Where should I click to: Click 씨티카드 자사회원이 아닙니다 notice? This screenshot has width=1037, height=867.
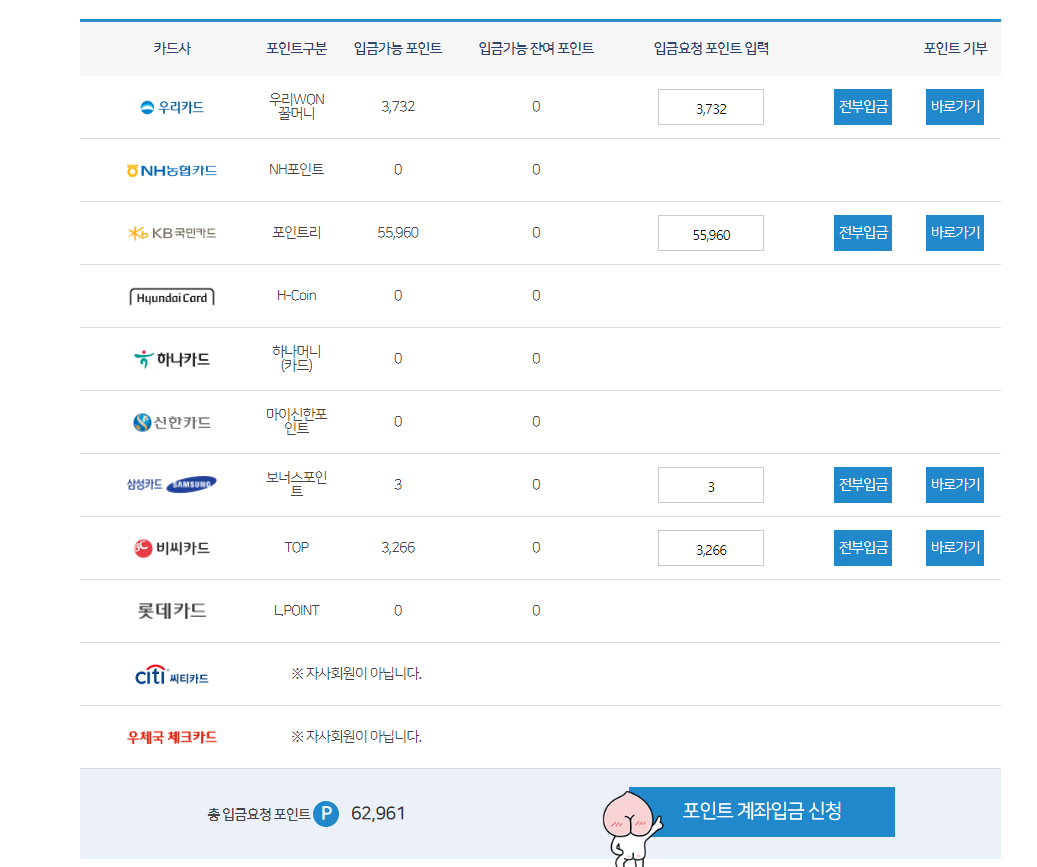coord(356,674)
